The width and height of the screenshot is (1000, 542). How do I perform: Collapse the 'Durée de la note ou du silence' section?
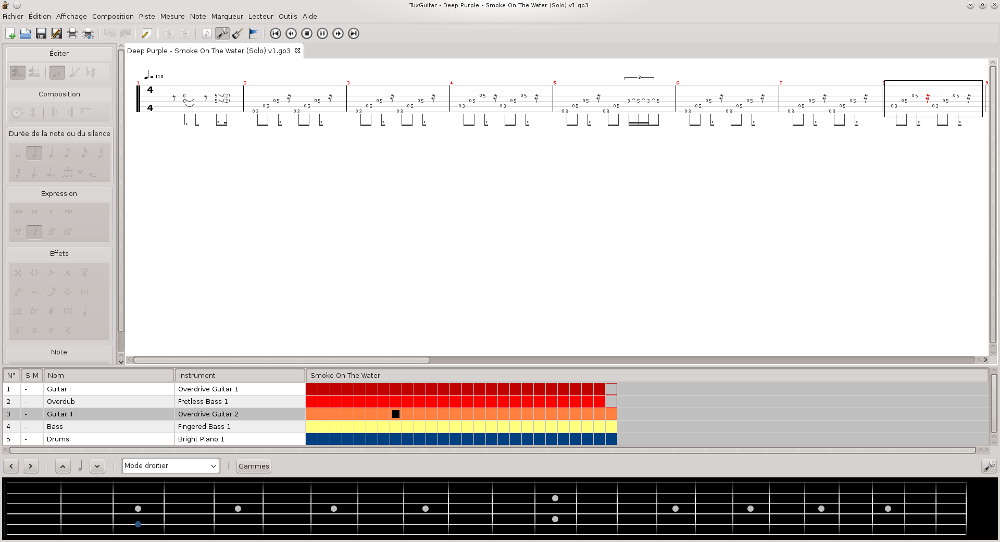pos(60,133)
